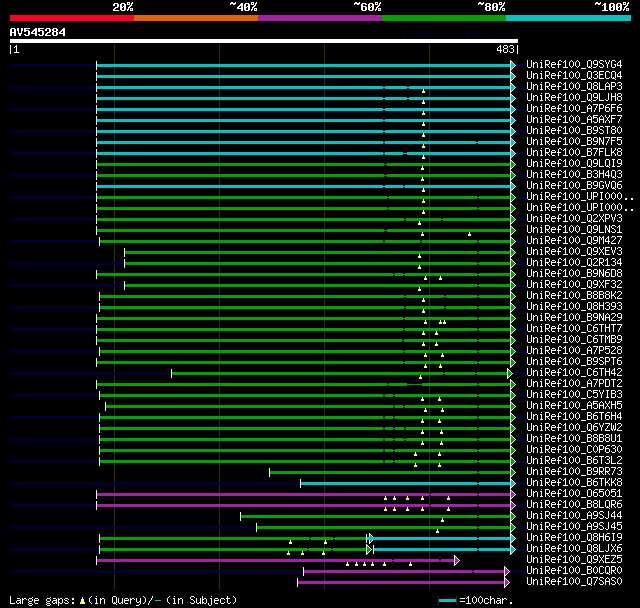This screenshot has width=640, height=608.
Task: Select the UniRef100_B7FLK8 label
Action: coord(574,153)
